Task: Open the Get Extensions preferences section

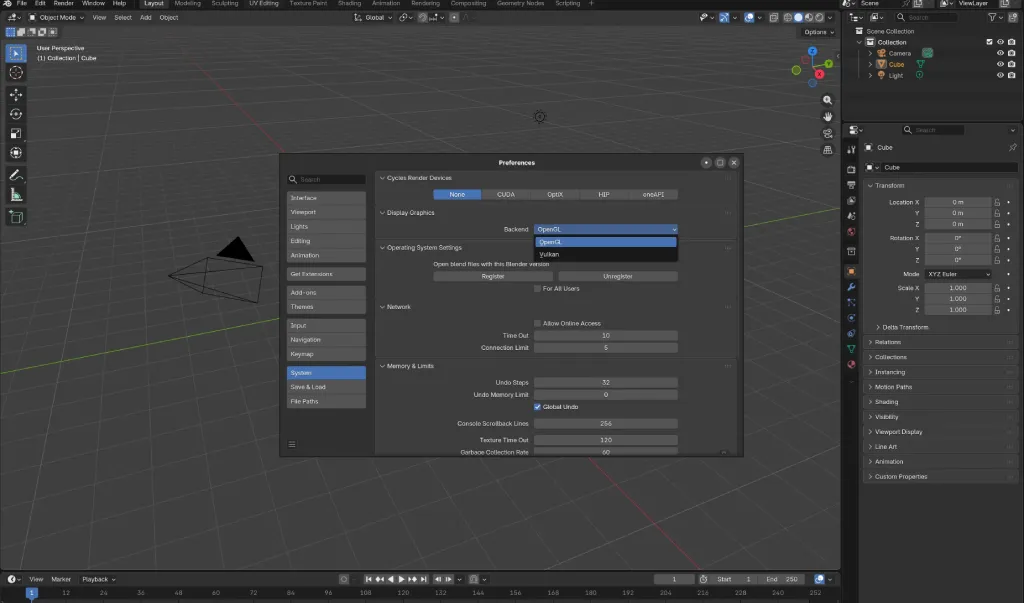Action: pos(326,274)
